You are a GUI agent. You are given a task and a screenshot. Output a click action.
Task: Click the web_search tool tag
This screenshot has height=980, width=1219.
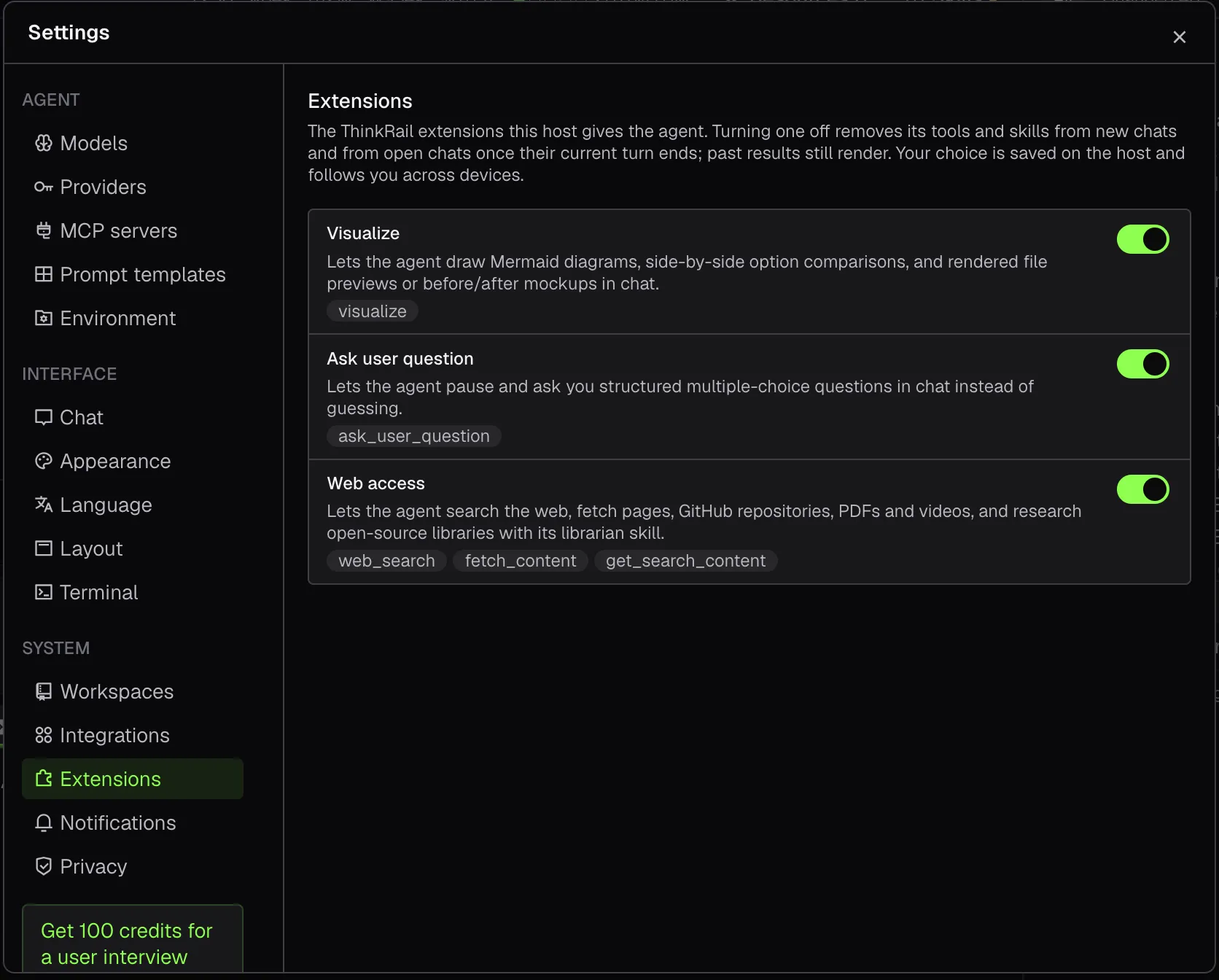[x=386, y=561]
